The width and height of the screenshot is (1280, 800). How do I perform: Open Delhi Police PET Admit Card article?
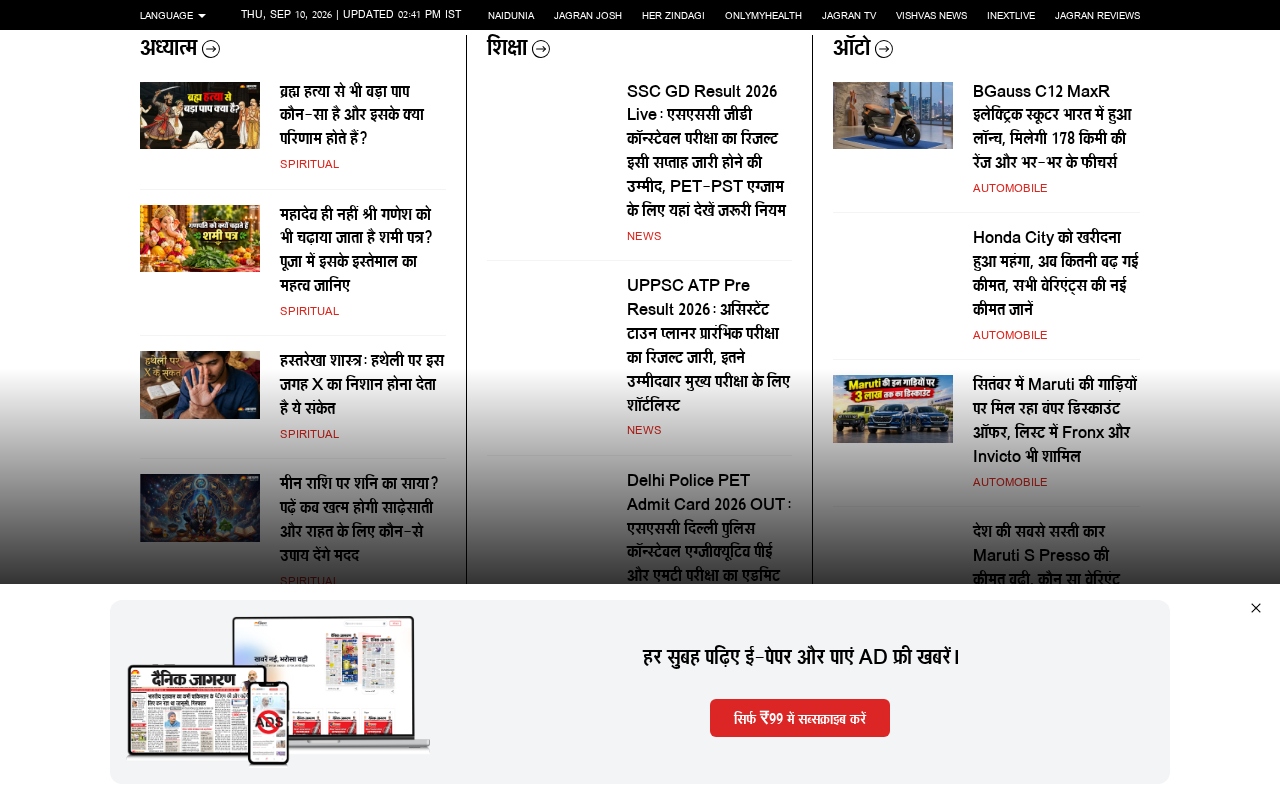pos(709,527)
